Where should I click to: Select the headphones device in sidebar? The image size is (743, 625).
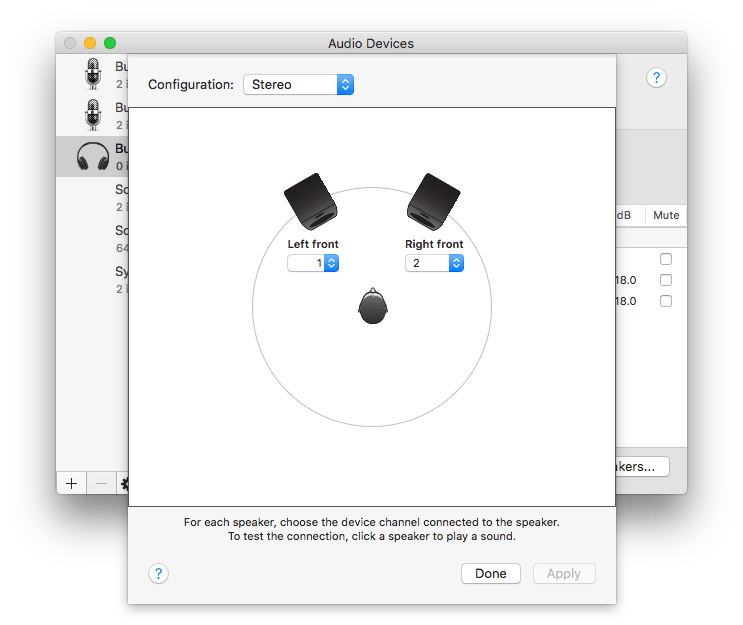tap(93, 157)
